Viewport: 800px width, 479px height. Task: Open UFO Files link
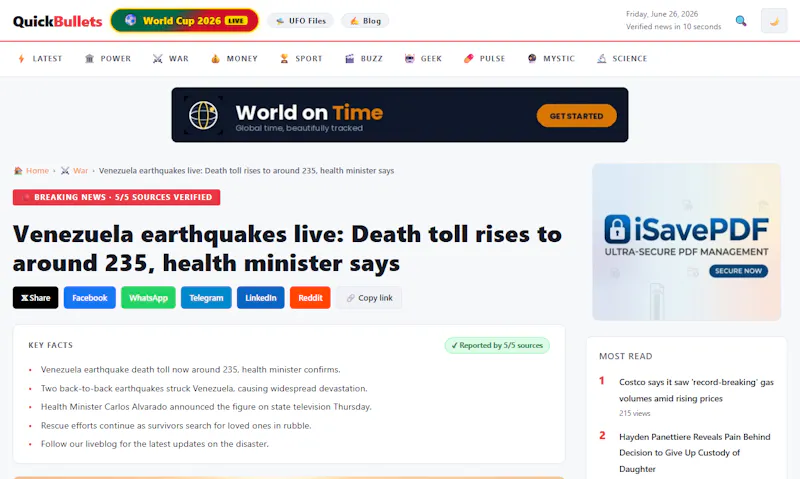301,21
